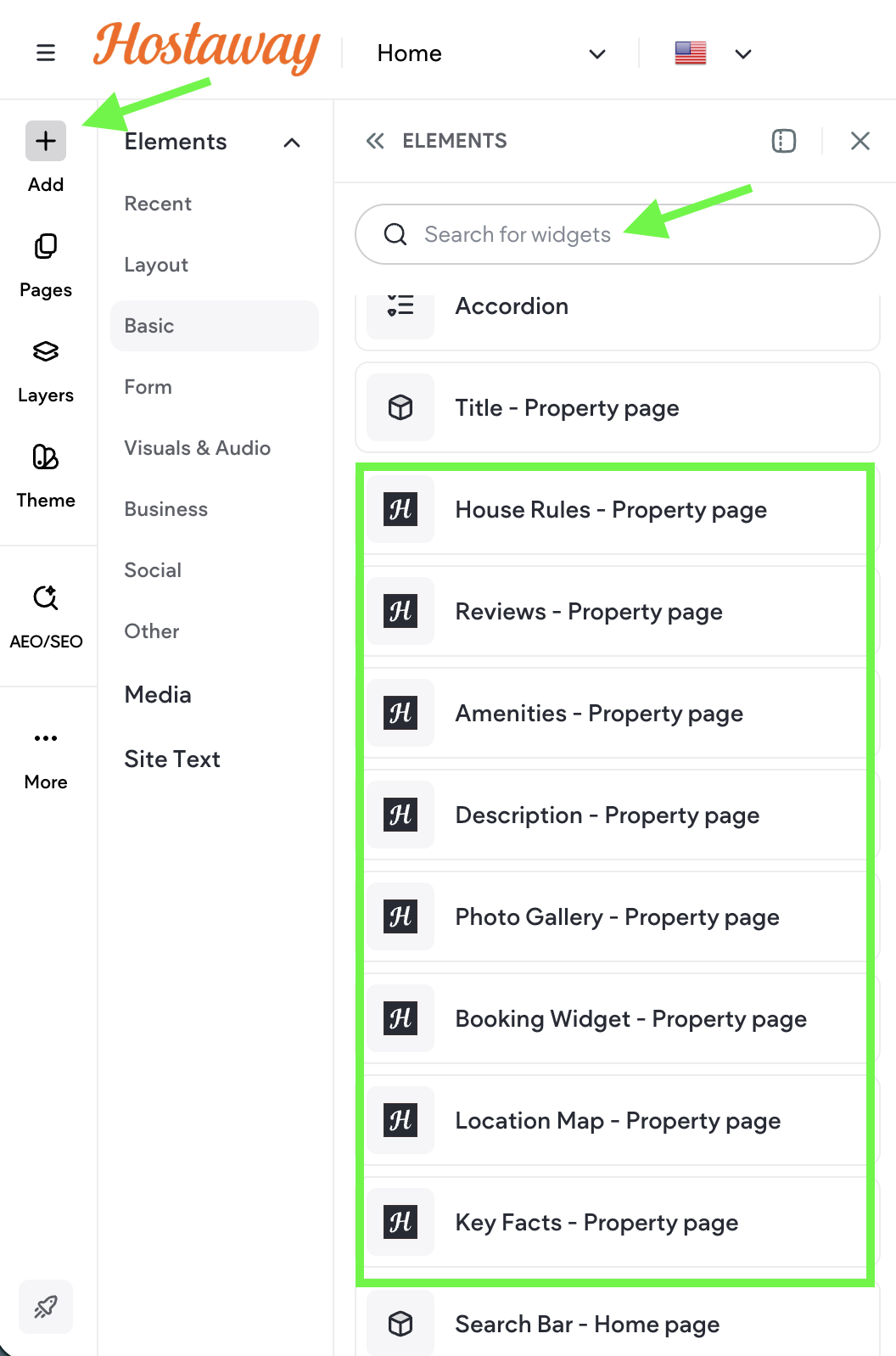Click the Search Bar cube icon
This screenshot has height=1356, width=896.
(x=400, y=1324)
